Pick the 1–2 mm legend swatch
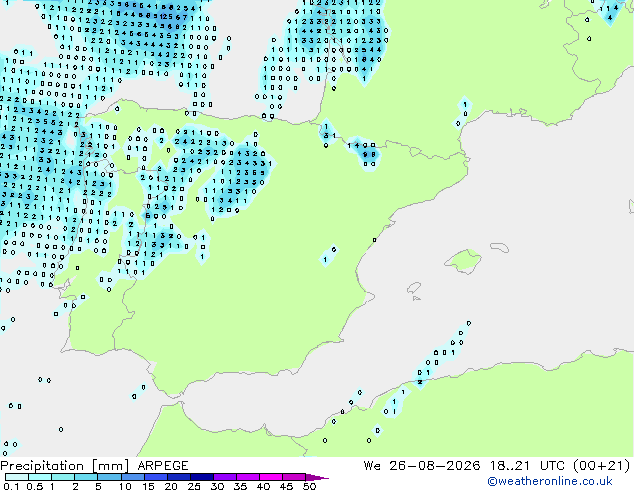Viewport: 634px width, 490px height. (63, 477)
